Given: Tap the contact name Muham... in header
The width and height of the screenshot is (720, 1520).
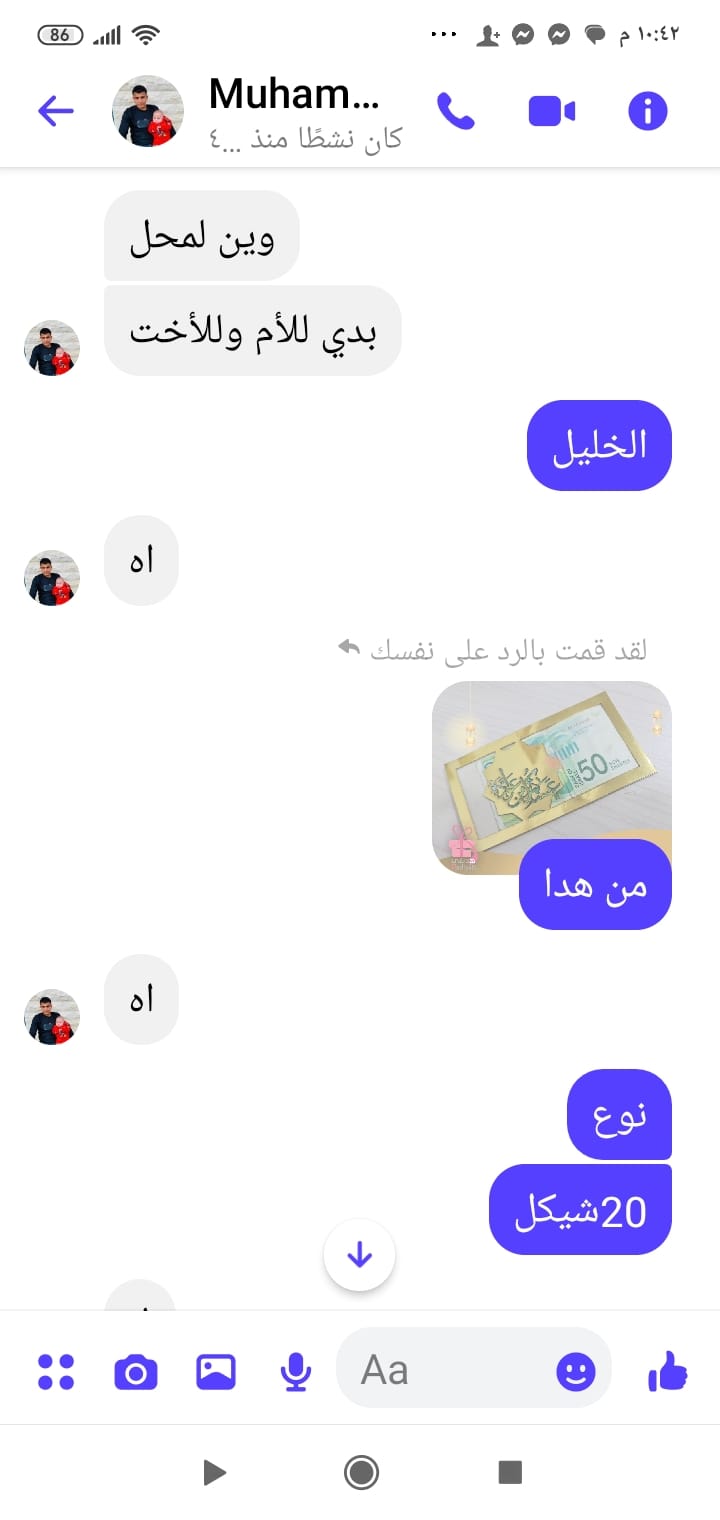Looking at the screenshot, I should [295, 94].
